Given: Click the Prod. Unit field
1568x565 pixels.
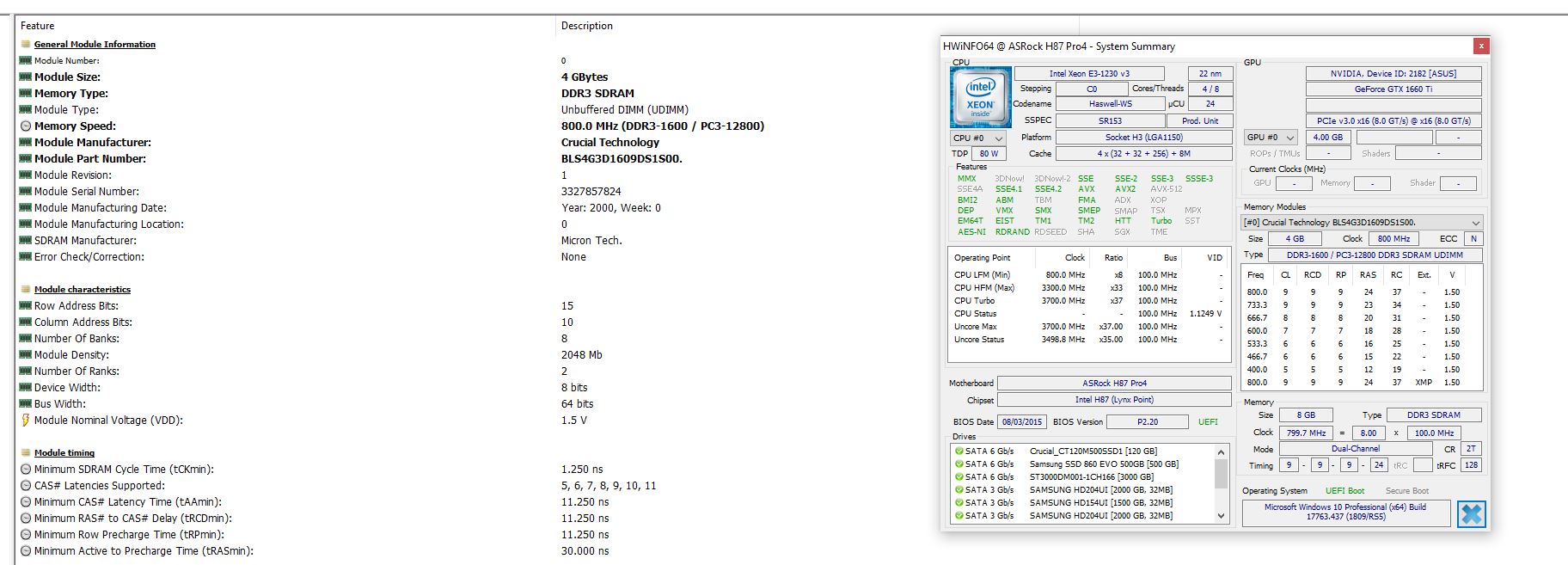Looking at the screenshot, I should [x=1200, y=120].
